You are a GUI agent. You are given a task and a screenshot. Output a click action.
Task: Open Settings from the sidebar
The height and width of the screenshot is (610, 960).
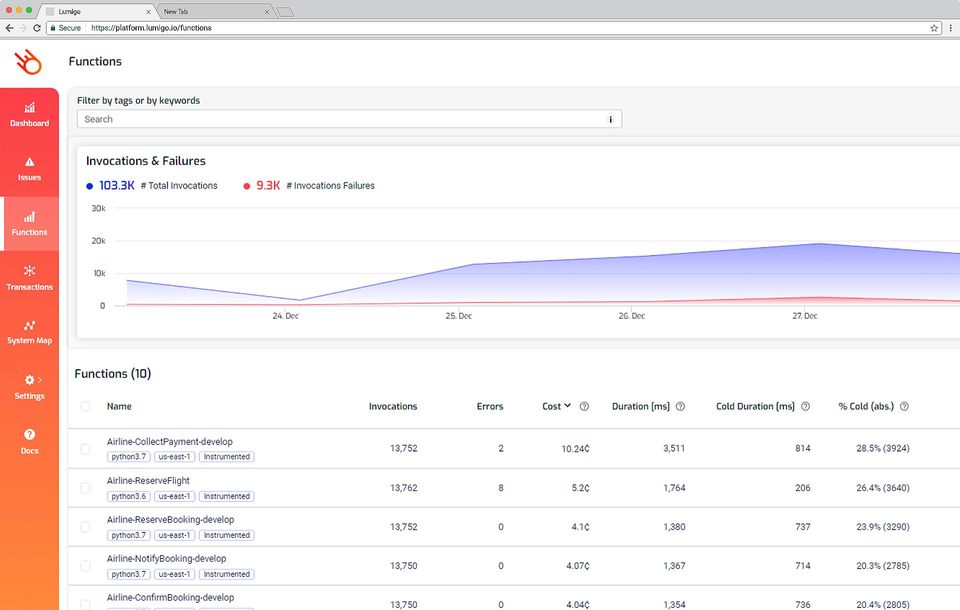29,387
